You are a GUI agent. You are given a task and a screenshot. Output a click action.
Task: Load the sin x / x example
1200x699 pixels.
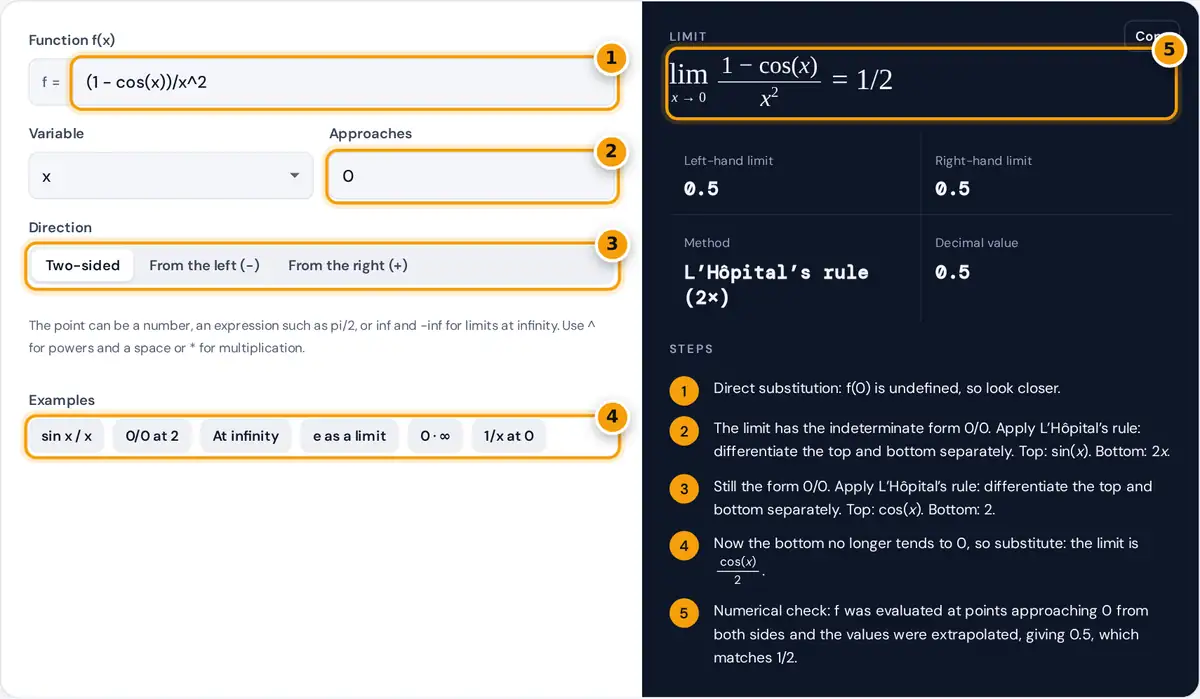[67, 436]
